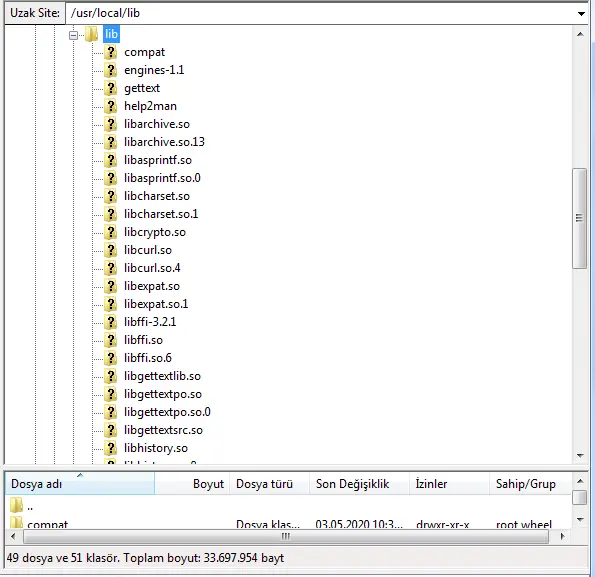Click the question-mark icon beside compat
Screen dimensions: 595x577
click(110, 52)
